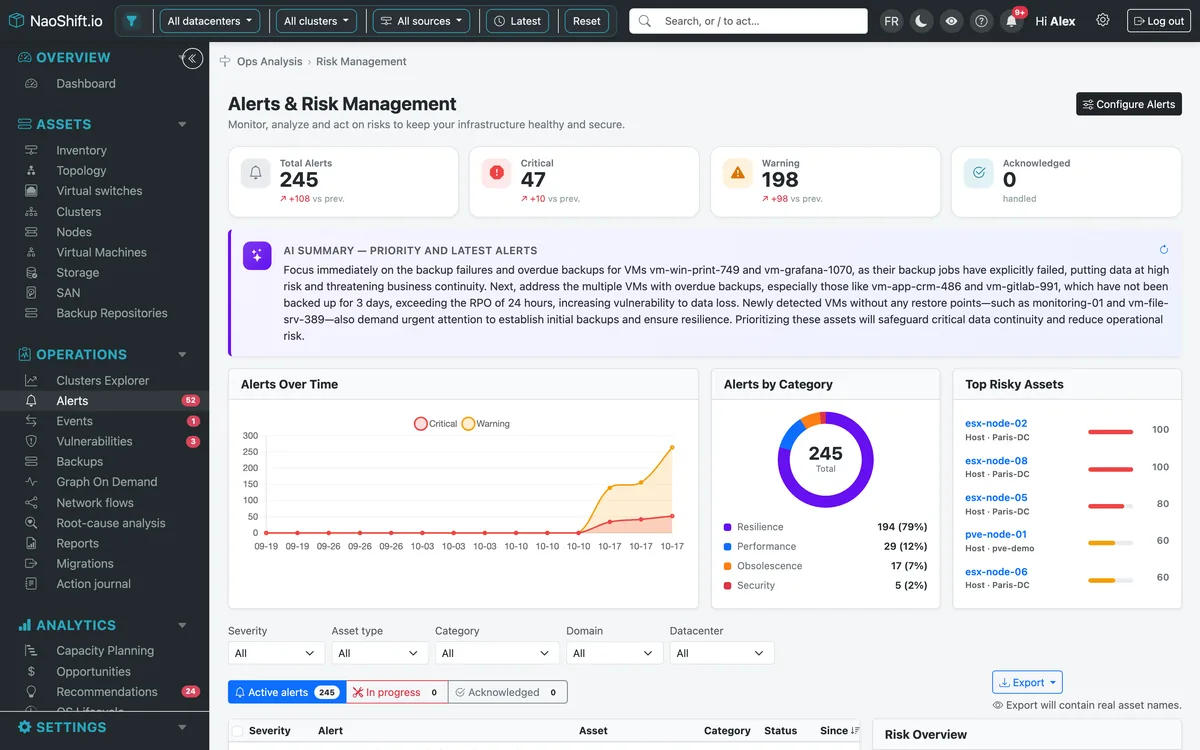Viewport: 1200px width, 750px height.
Task: Expand the Export dropdown button
Action: click(x=1027, y=682)
